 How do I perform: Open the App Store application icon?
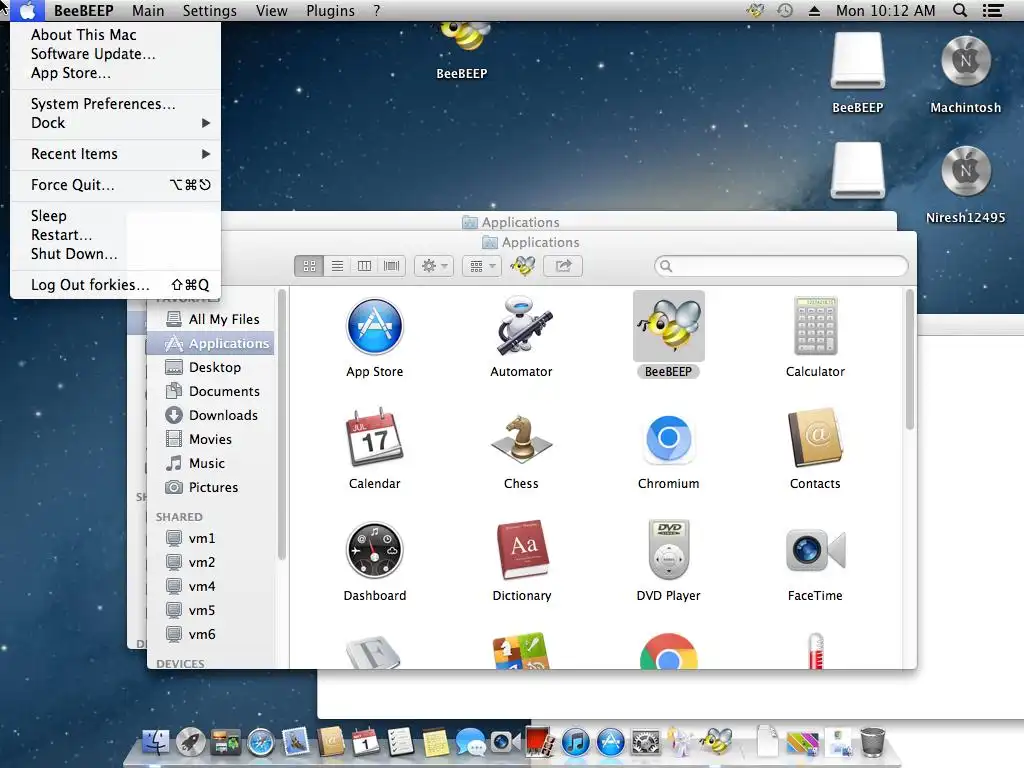point(374,326)
